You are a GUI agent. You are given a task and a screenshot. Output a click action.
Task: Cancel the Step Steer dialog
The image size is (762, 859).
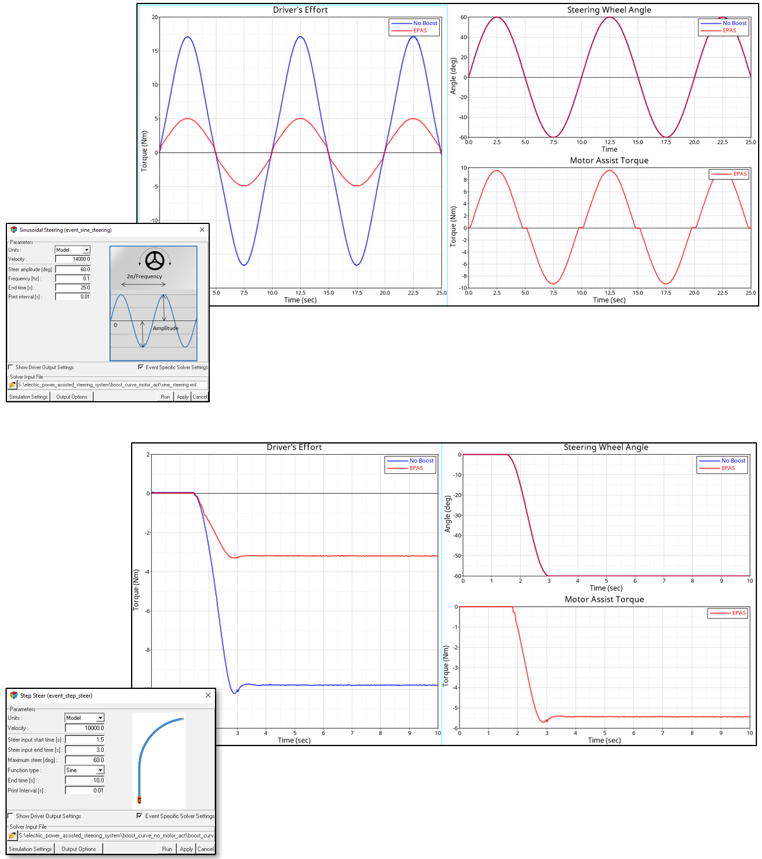(x=205, y=849)
